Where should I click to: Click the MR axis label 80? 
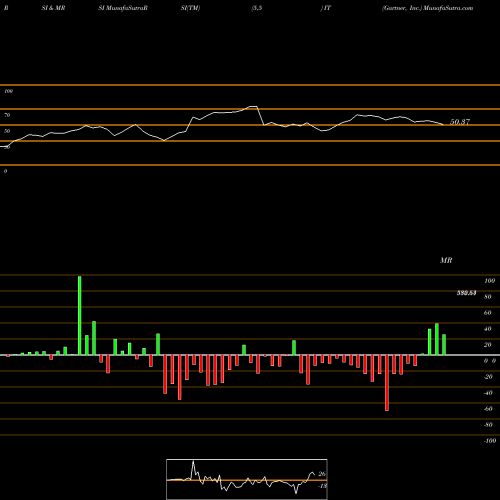pyautogui.click(x=488, y=297)
